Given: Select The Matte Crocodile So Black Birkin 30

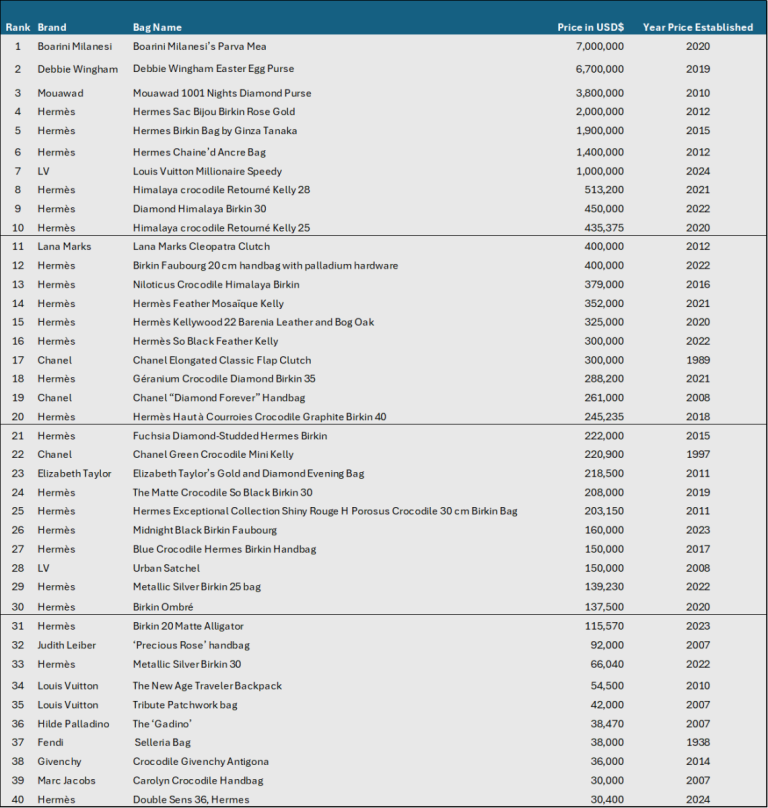Looking at the screenshot, I should [223, 493].
